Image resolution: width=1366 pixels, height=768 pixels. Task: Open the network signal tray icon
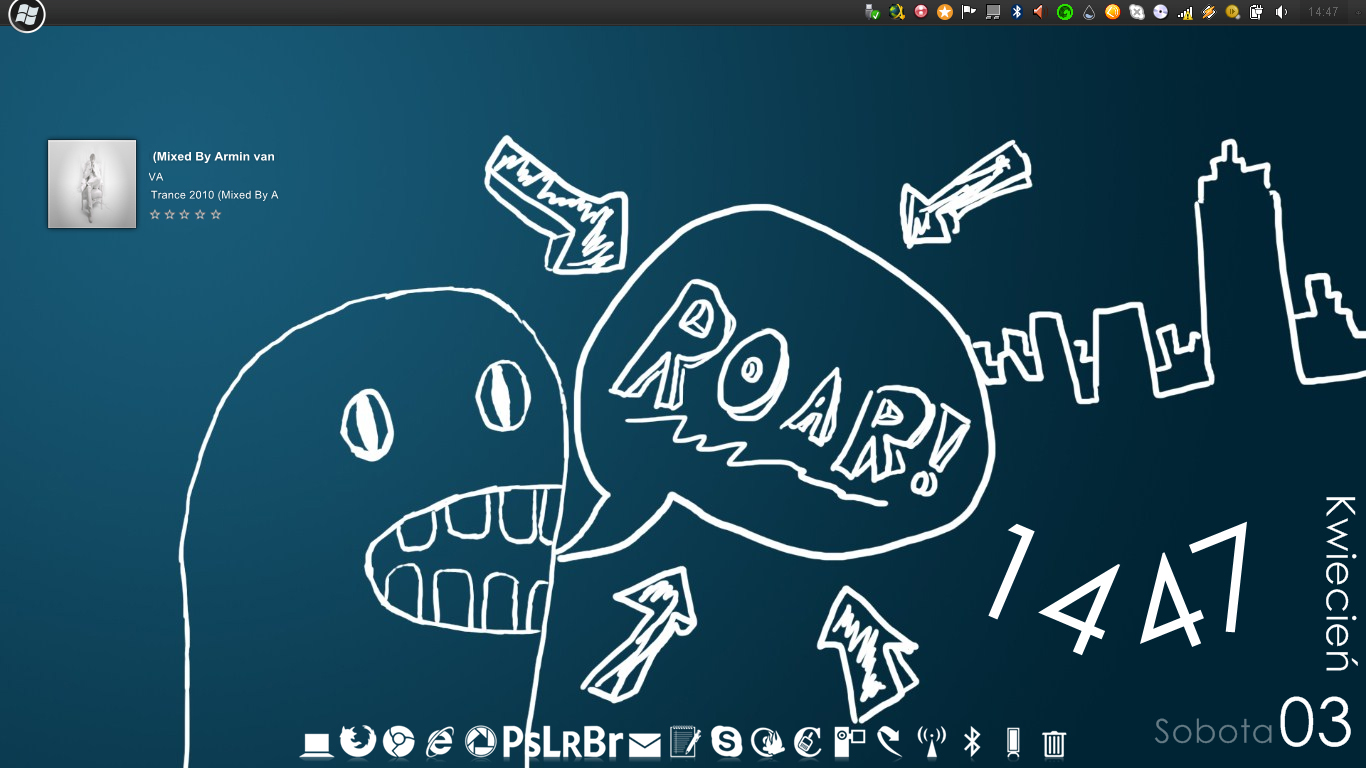pos(1185,12)
